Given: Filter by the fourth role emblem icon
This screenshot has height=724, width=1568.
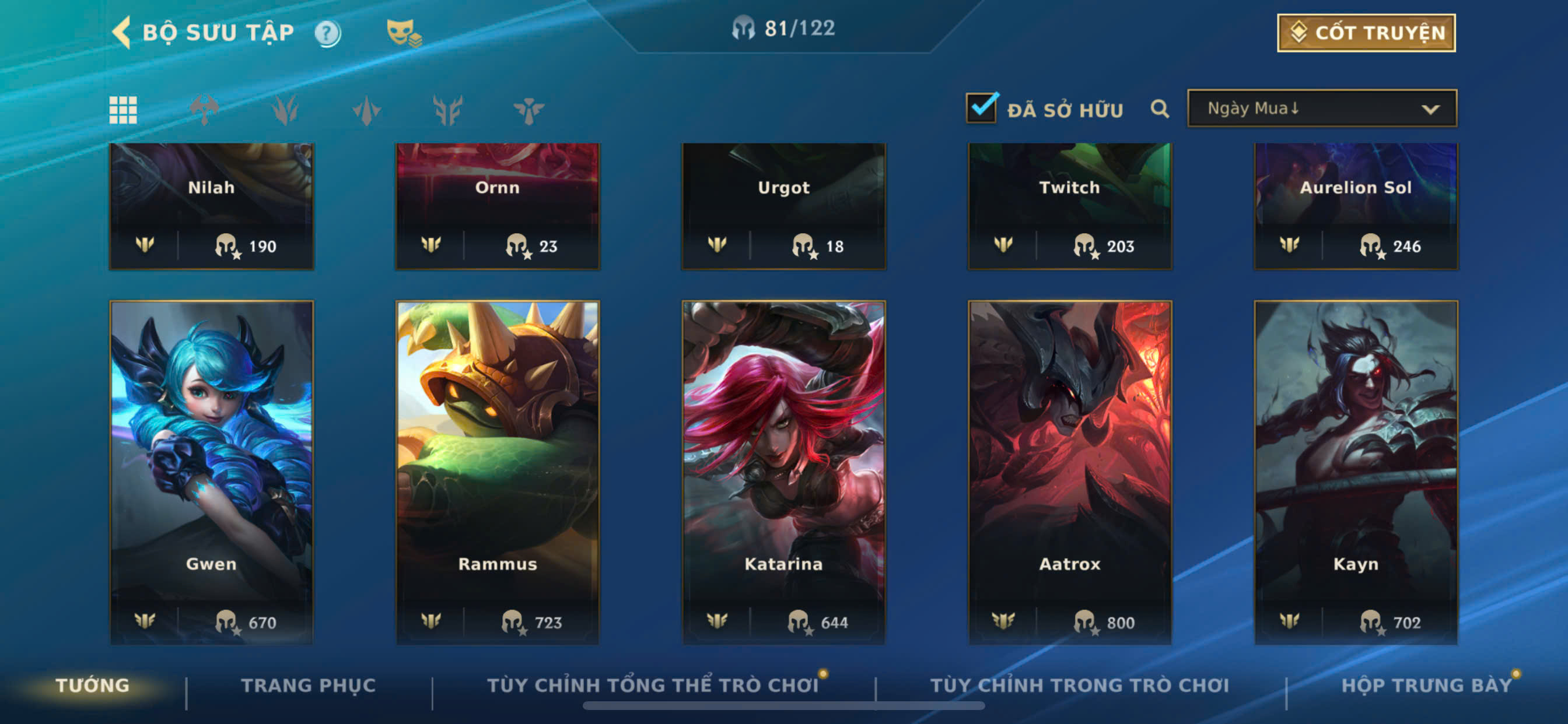Looking at the screenshot, I should click(x=447, y=110).
